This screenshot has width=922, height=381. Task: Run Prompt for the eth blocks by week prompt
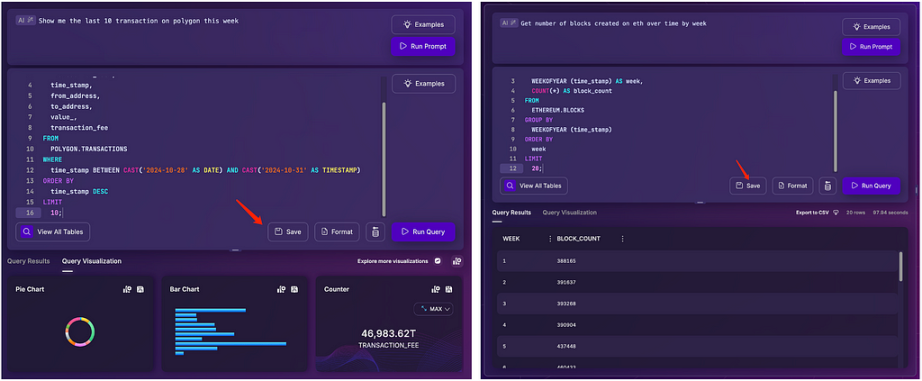(871, 46)
